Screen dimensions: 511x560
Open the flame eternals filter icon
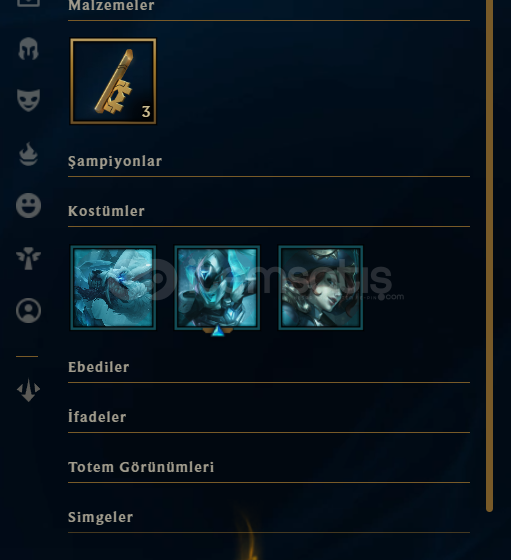[28, 154]
